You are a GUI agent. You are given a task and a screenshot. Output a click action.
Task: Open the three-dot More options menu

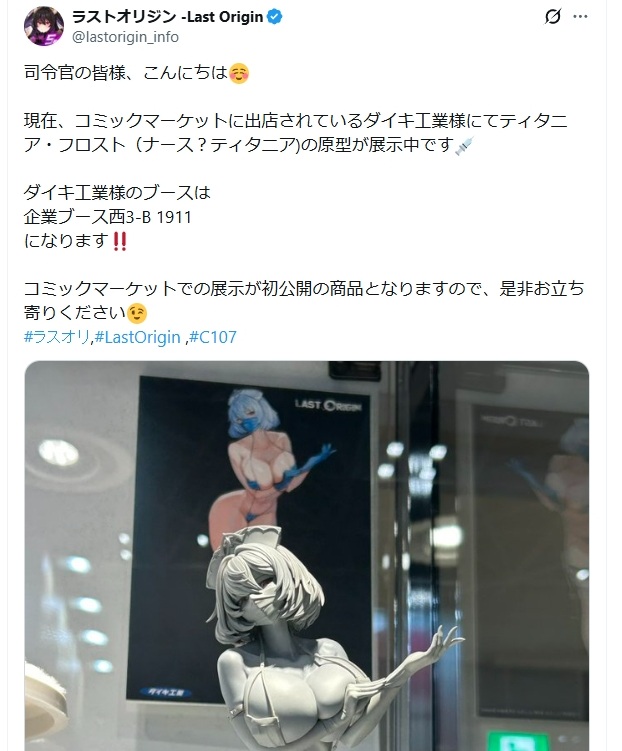tap(580, 17)
